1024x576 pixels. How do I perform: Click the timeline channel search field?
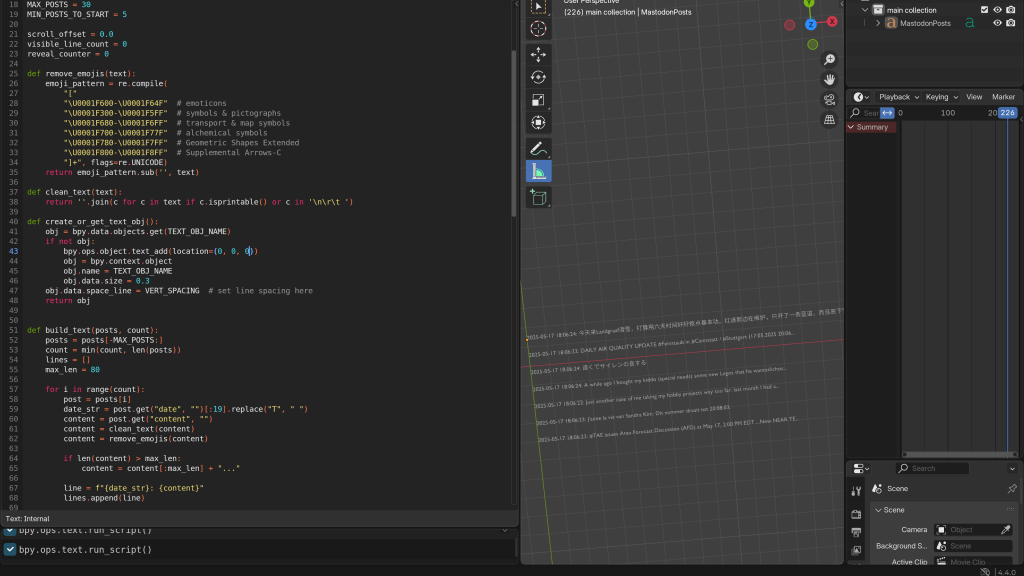tap(864, 113)
